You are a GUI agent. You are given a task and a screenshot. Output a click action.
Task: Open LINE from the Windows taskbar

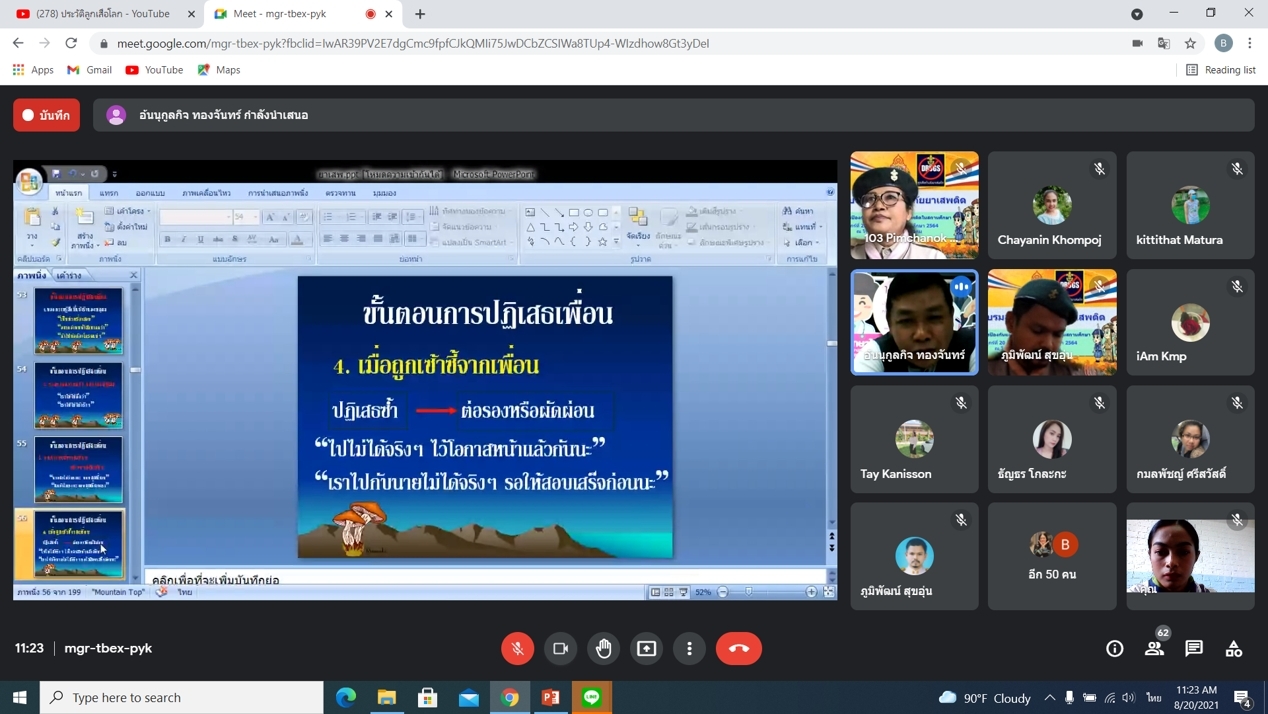click(x=592, y=697)
